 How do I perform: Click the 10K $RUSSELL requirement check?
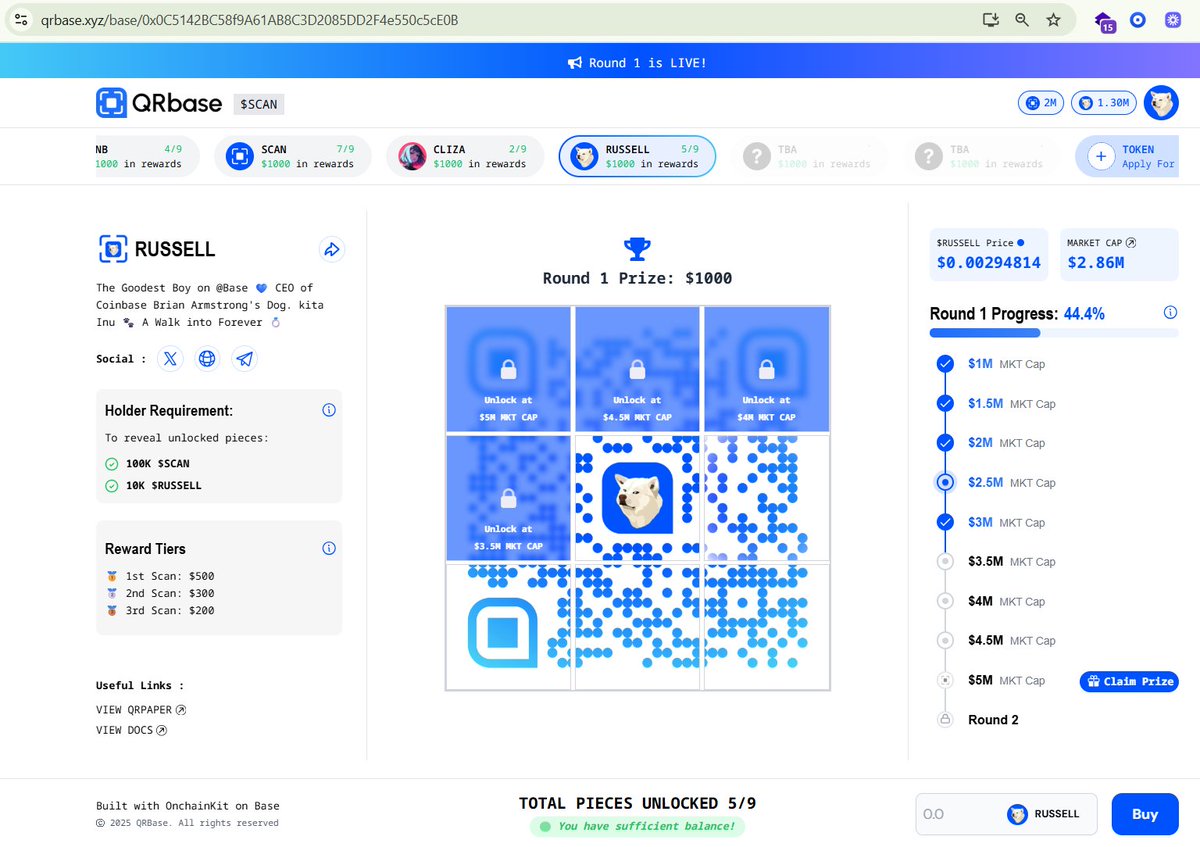pyautogui.click(x=112, y=485)
